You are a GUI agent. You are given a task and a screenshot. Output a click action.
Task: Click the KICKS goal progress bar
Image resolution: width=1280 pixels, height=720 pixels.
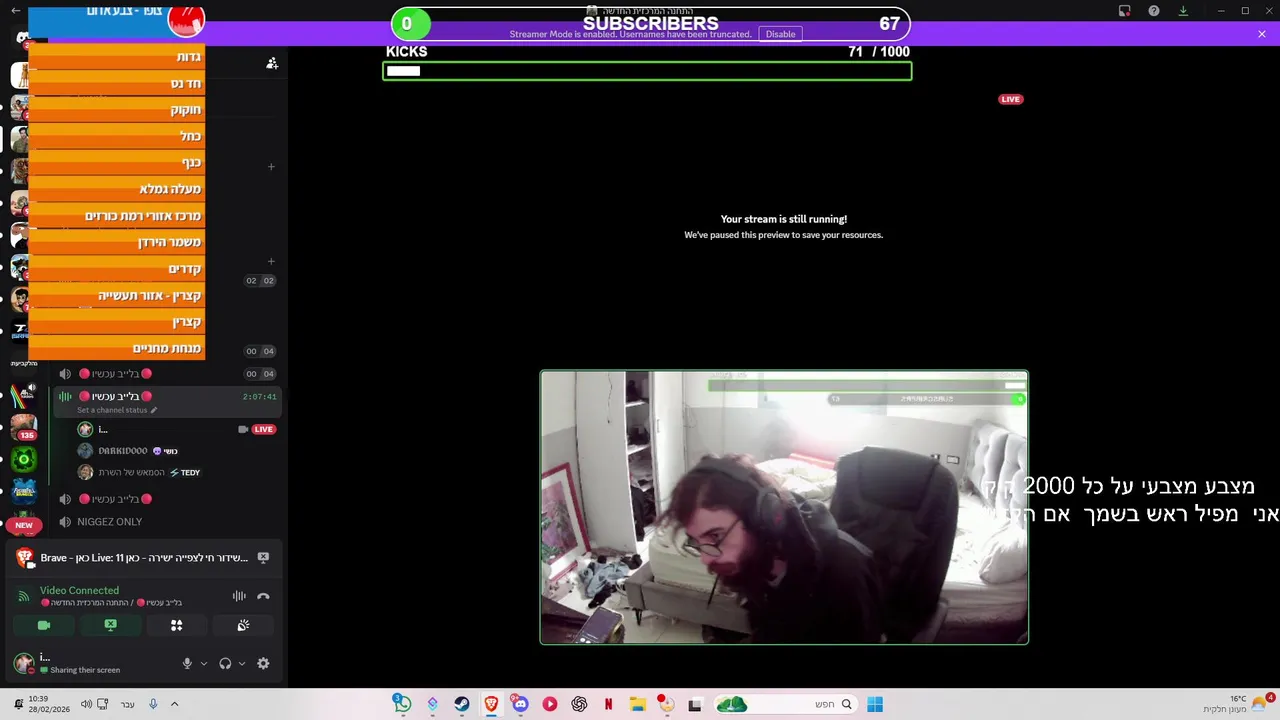(x=647, y=71)
